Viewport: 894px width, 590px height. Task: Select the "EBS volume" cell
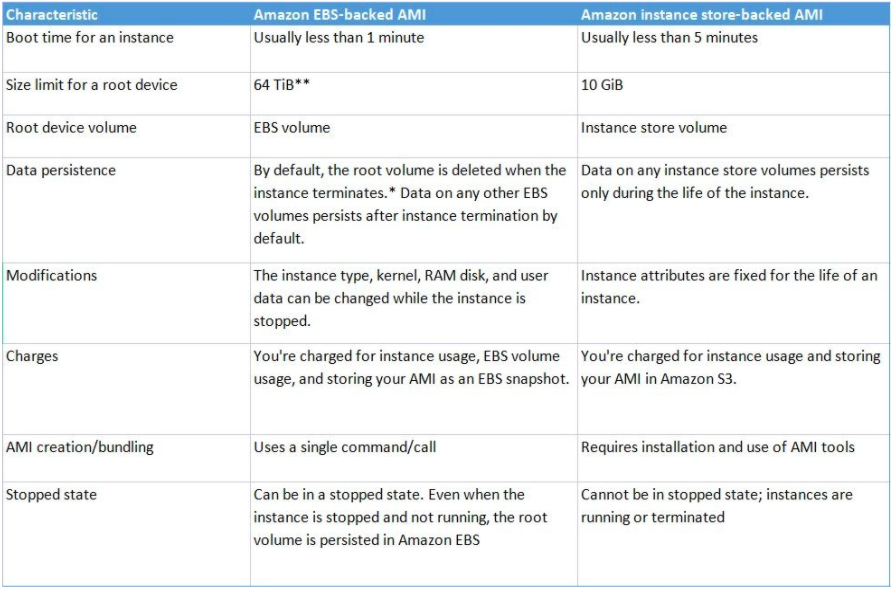click(x=292, y=128)
